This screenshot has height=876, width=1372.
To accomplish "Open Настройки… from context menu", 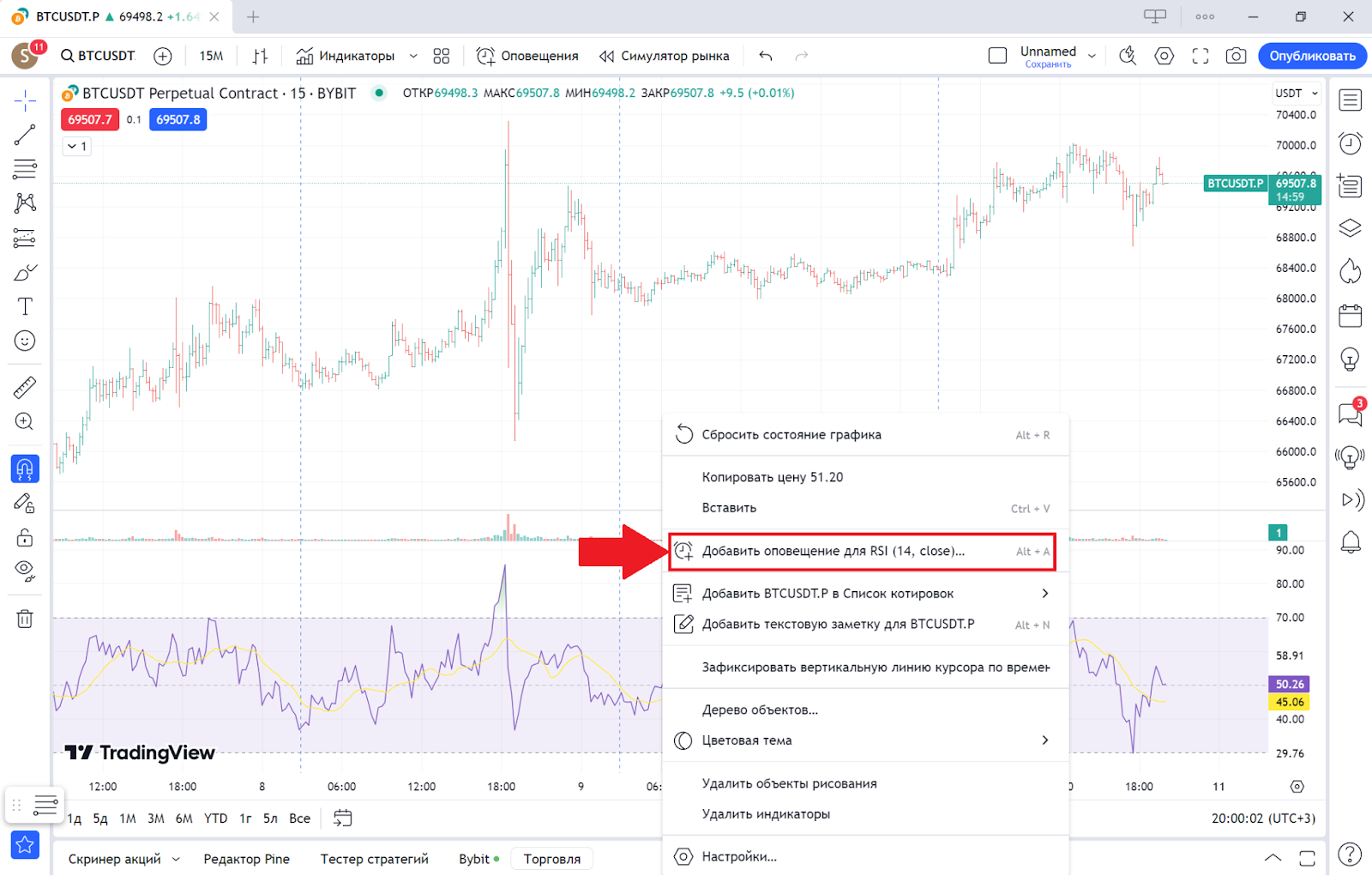I will [x=865, y=856].
